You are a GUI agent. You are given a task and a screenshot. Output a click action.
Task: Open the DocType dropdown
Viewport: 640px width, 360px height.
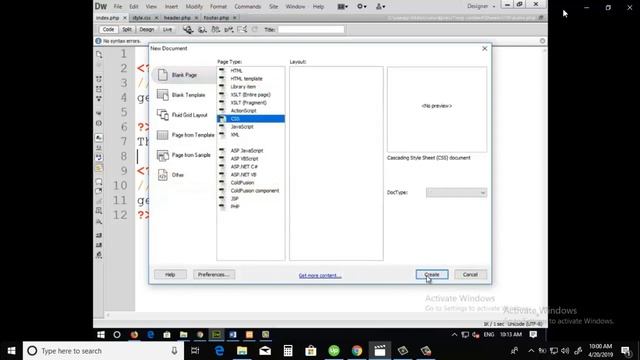point(456,192)
